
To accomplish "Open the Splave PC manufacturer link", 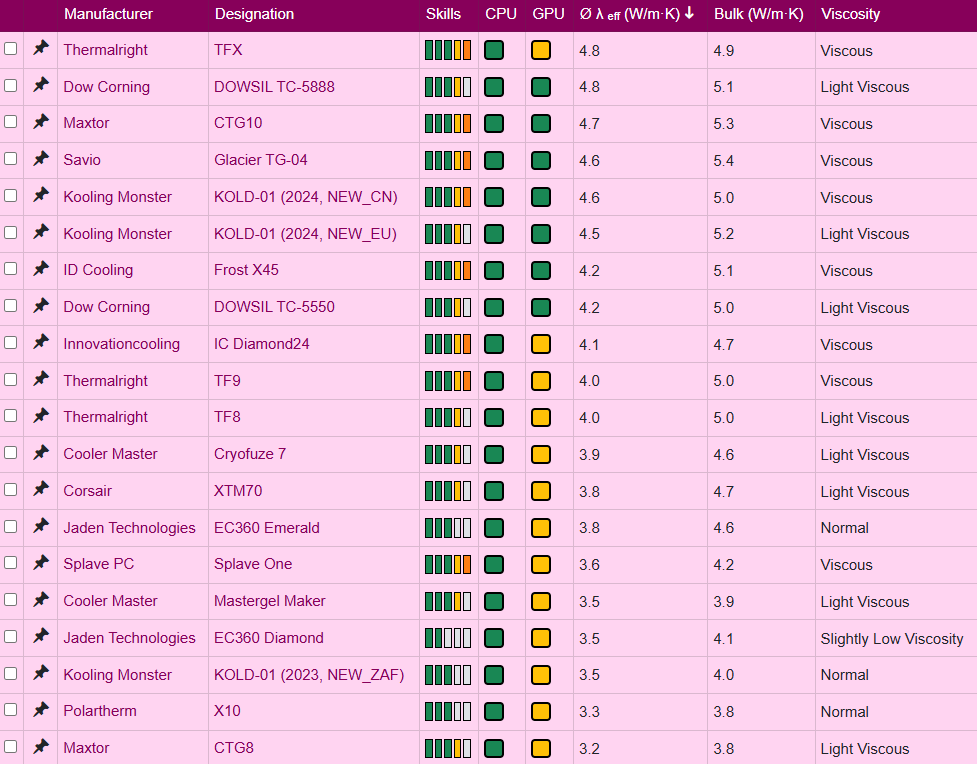I will pos(98,564).
